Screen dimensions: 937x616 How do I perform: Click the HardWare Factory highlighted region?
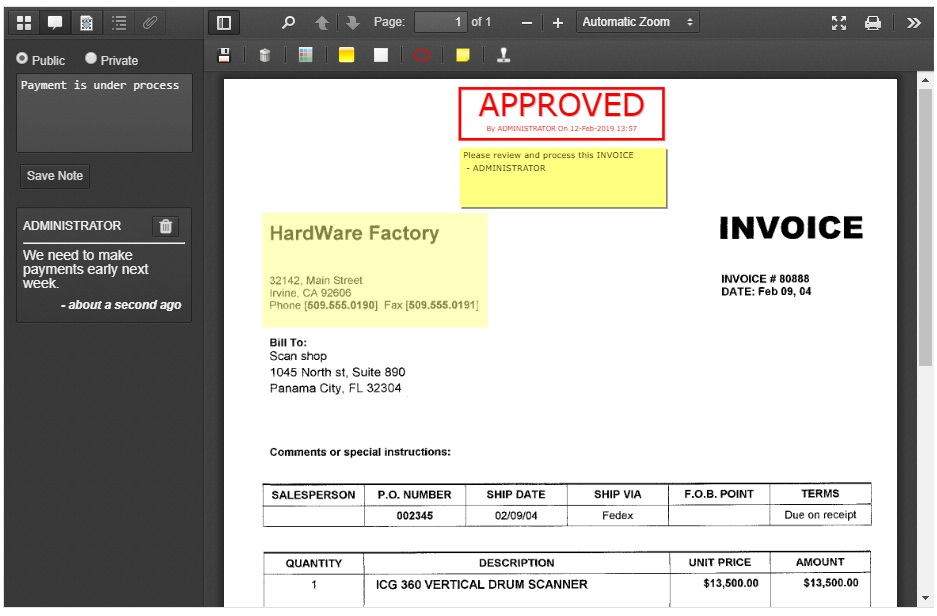click(375, 270)
